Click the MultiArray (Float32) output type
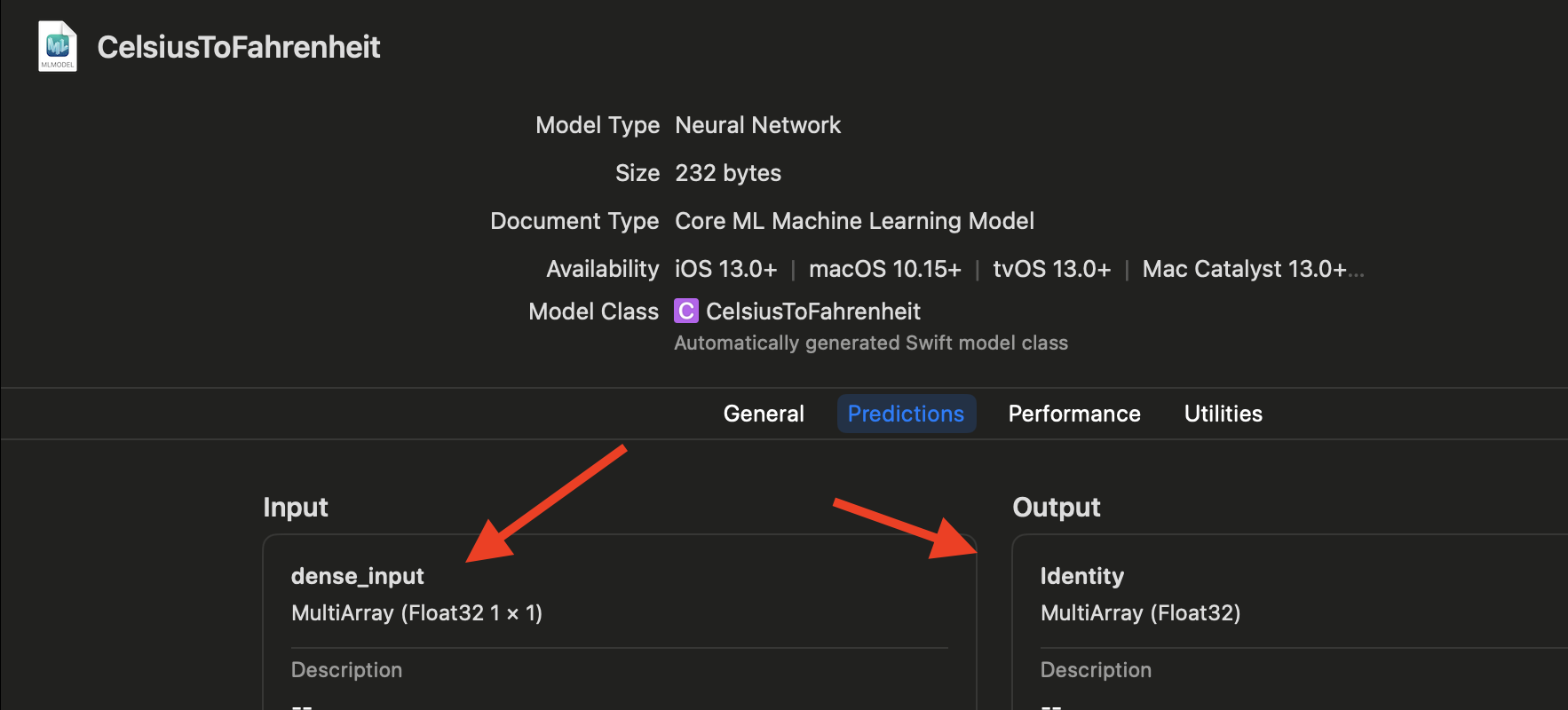 (1140, 613)
